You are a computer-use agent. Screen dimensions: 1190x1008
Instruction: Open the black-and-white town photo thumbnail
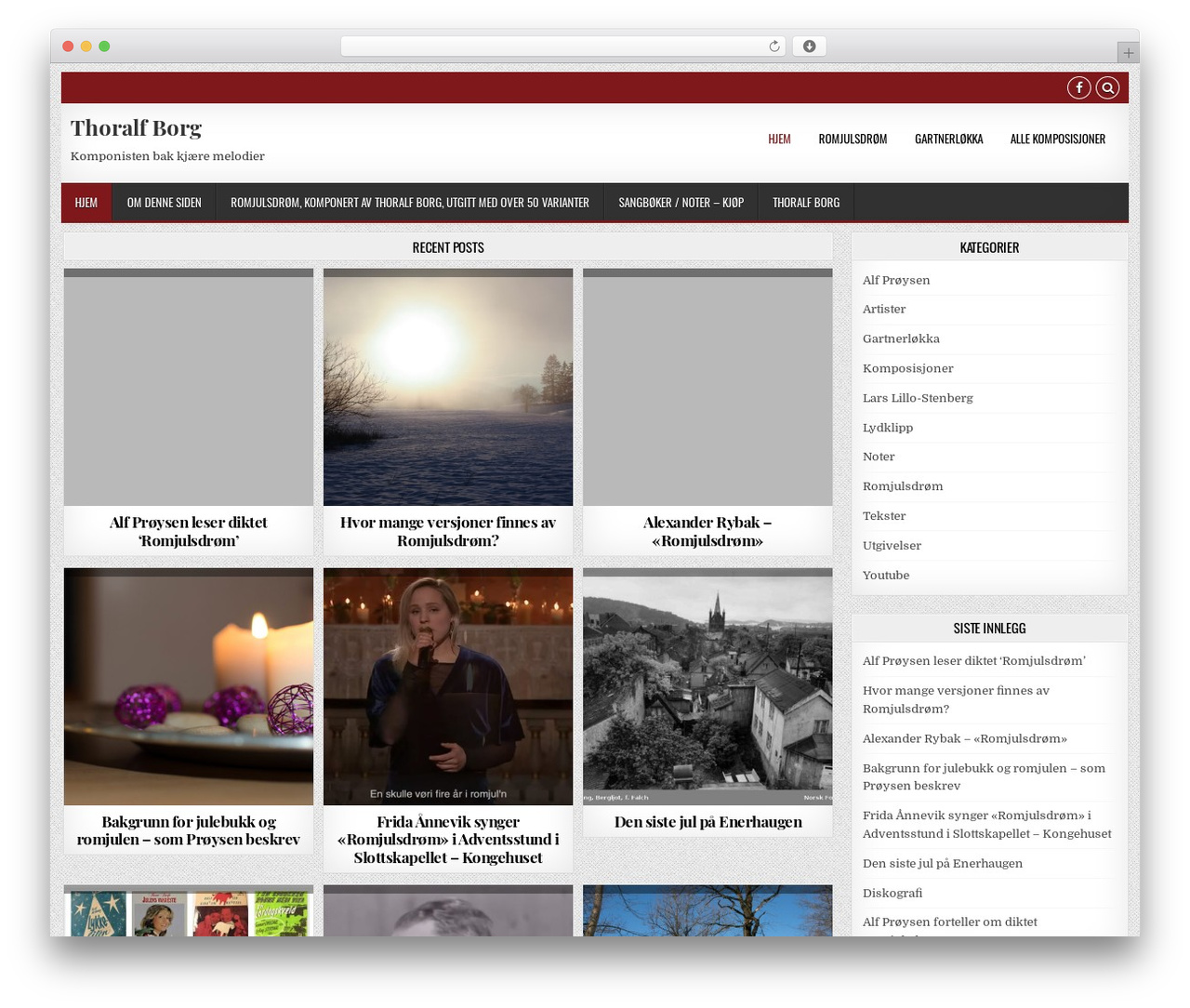707,686
